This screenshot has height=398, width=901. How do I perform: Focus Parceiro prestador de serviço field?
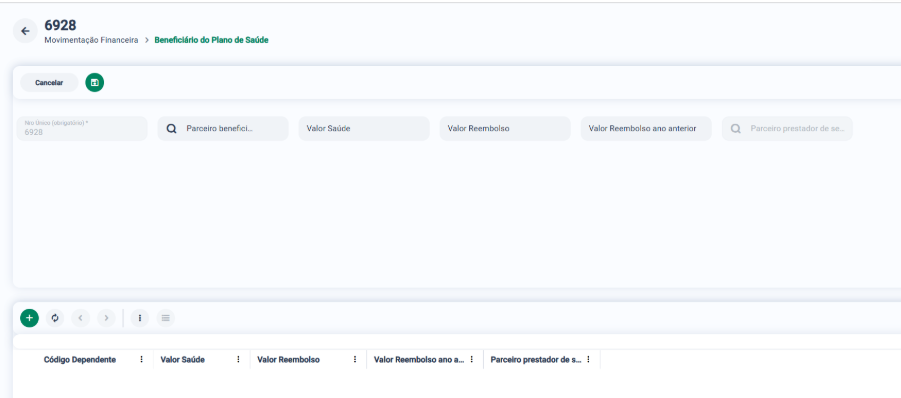coord(787,129)
